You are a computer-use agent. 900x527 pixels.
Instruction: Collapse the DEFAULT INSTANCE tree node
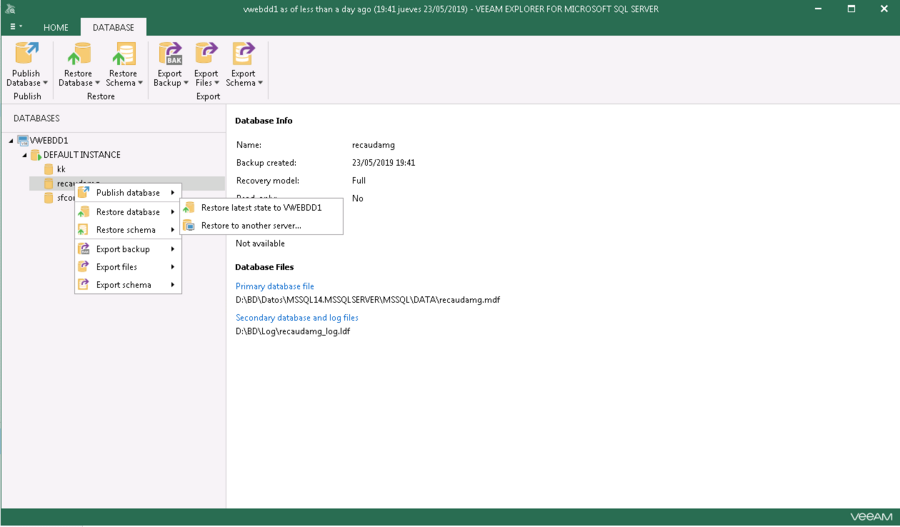point(25,155)
